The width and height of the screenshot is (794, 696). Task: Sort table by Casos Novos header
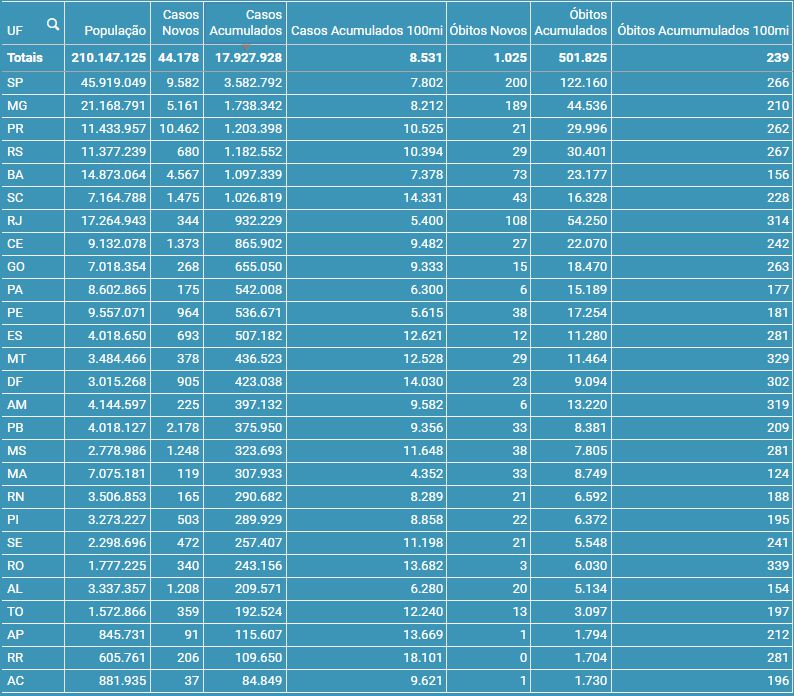(x=180, y=23)
